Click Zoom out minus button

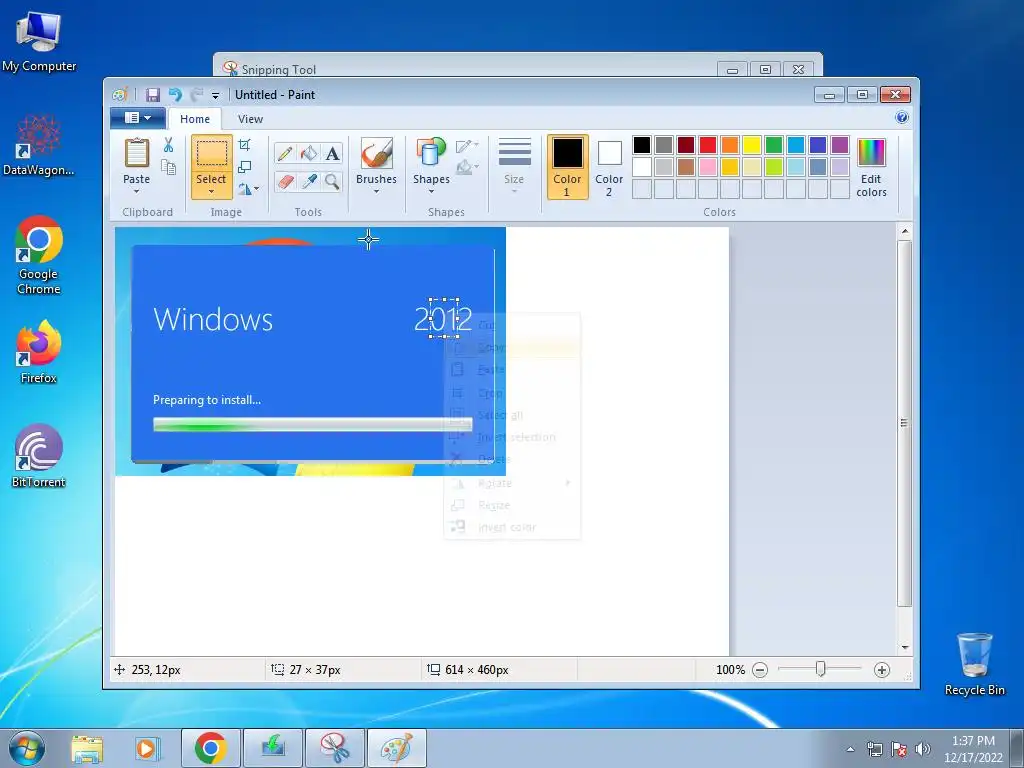click(x=760, y=670)
